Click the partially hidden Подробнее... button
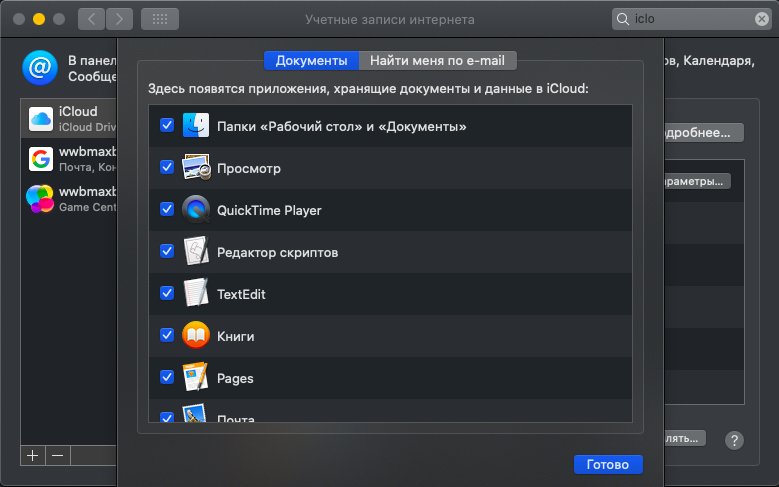This screenshot has width=779, height=487. pos(703,133)
